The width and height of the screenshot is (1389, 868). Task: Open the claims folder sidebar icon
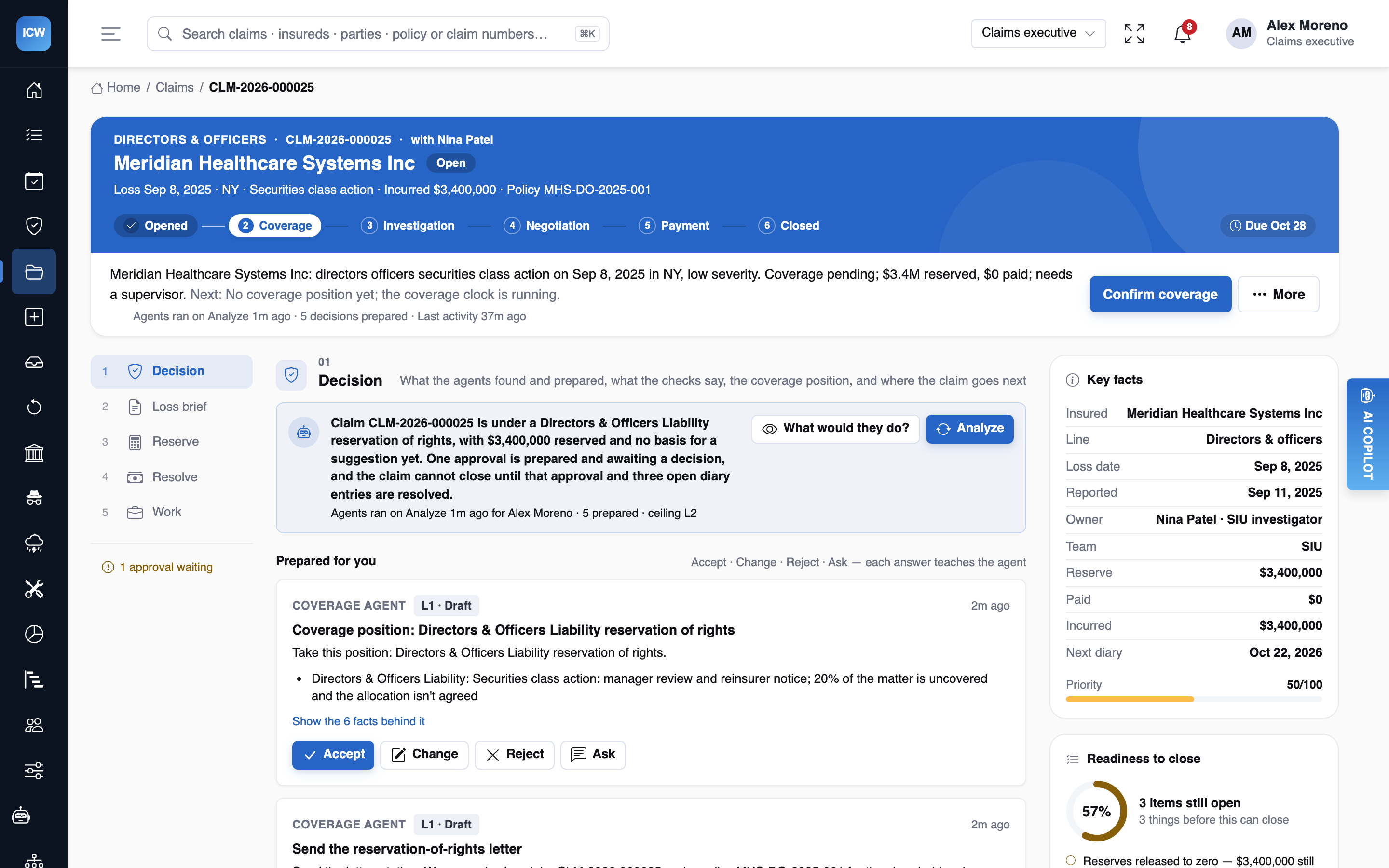(34, 271)
